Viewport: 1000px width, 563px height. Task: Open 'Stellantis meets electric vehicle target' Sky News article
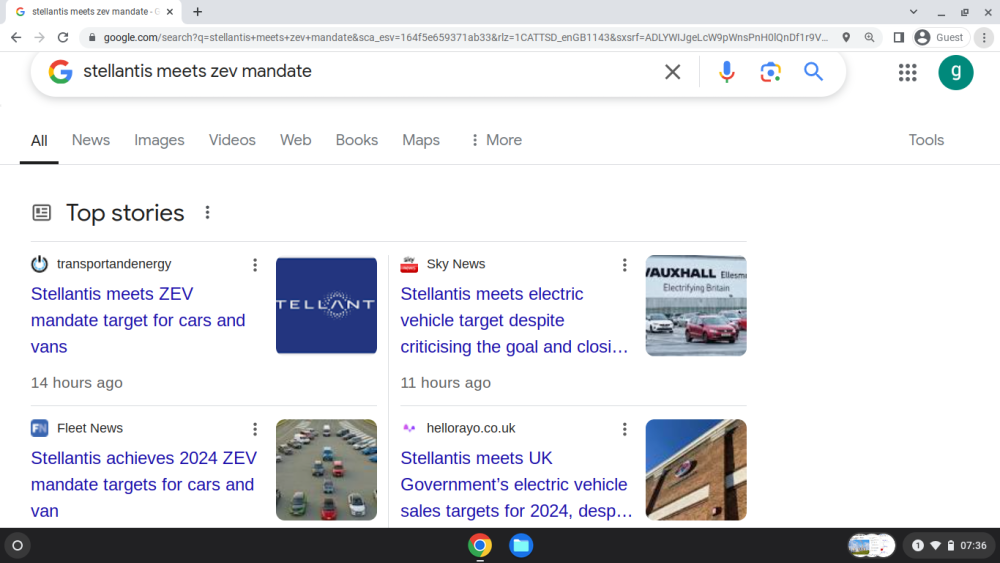[515, 320]
